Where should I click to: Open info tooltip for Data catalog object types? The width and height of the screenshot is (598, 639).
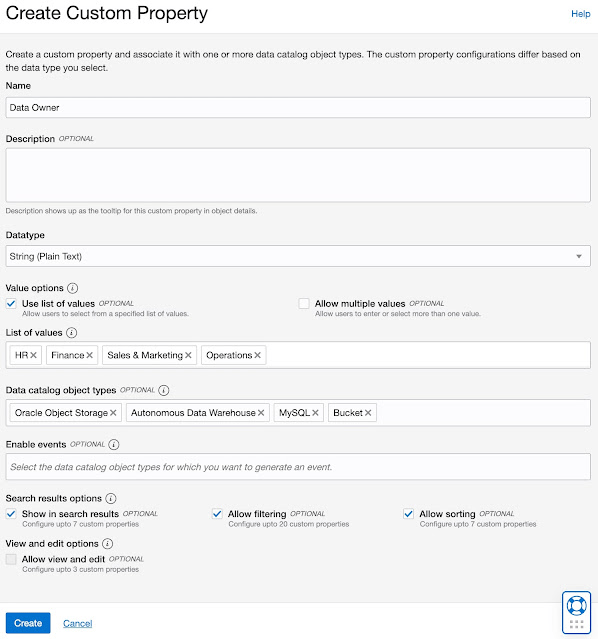click(x=163, y=390)
